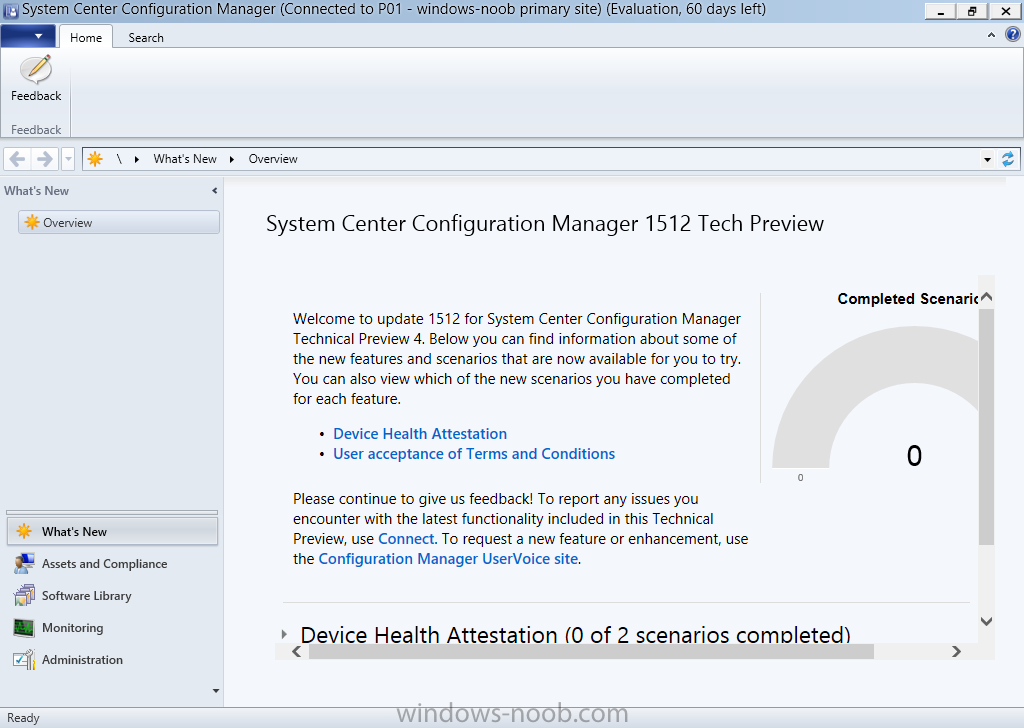Screen dimensions: 1024x728
Task: Open the address bar dropdown arrow
Action: point(987,159)
